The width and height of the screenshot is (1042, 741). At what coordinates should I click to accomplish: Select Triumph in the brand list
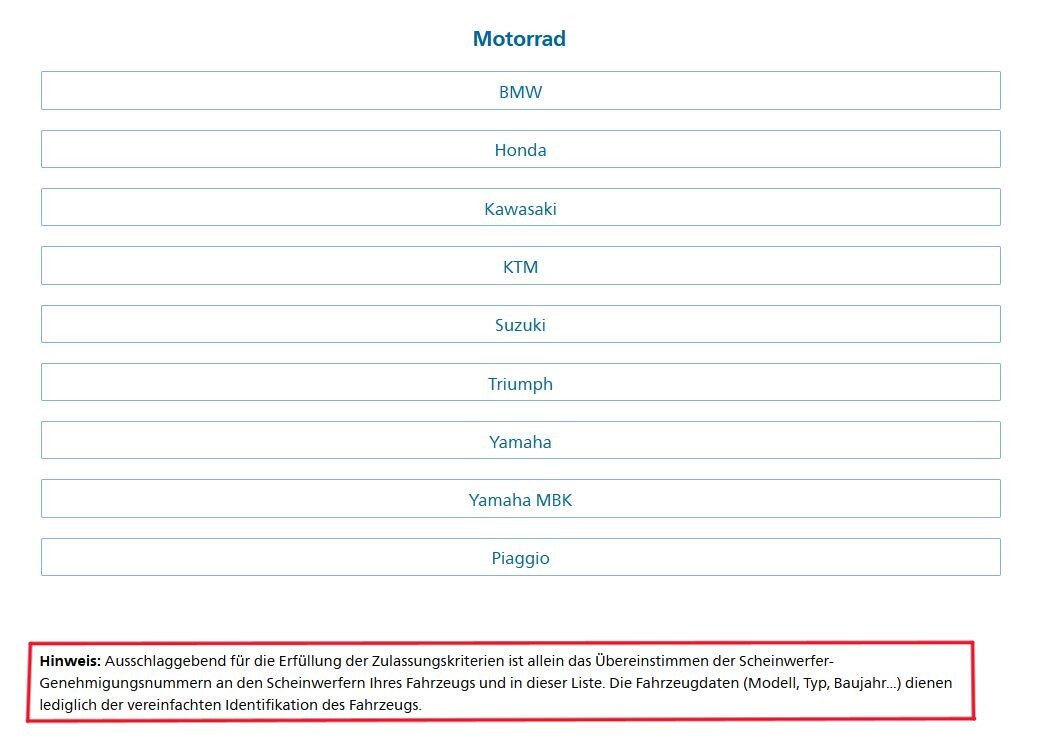tap(520, 383)
